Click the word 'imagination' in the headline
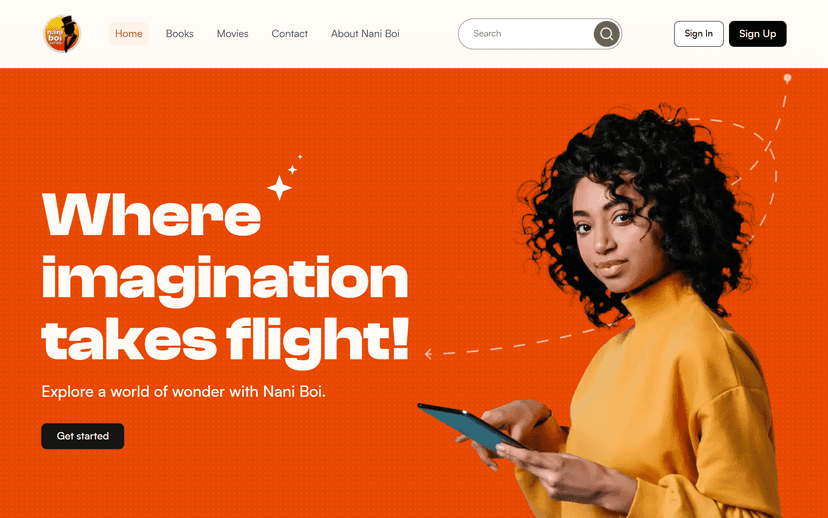 coord(225,281)
